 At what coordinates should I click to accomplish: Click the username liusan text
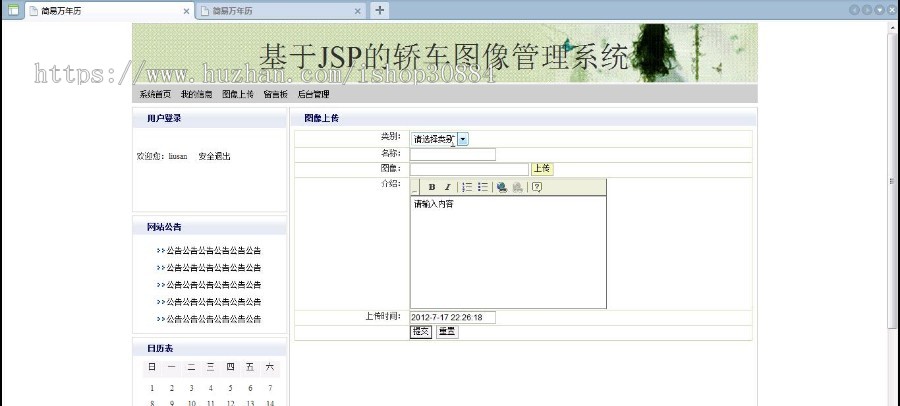pos(178,156)
